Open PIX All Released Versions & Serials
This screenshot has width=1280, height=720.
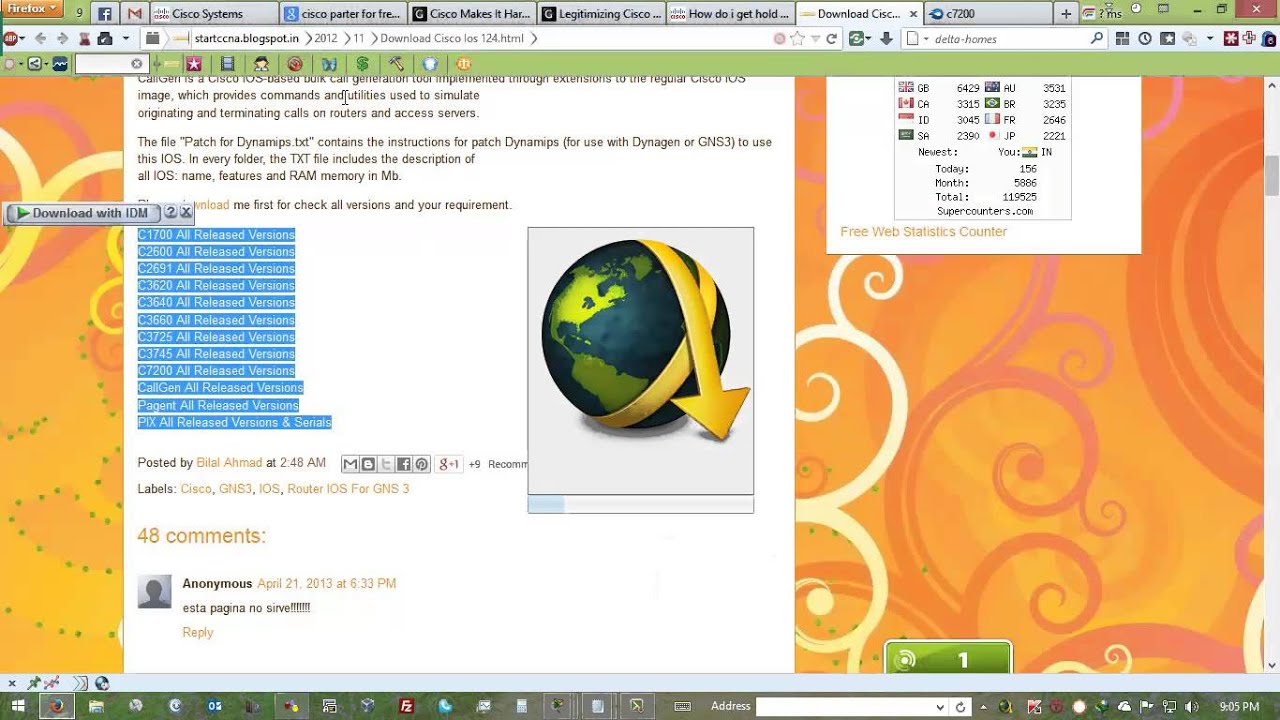click(234, 422)
